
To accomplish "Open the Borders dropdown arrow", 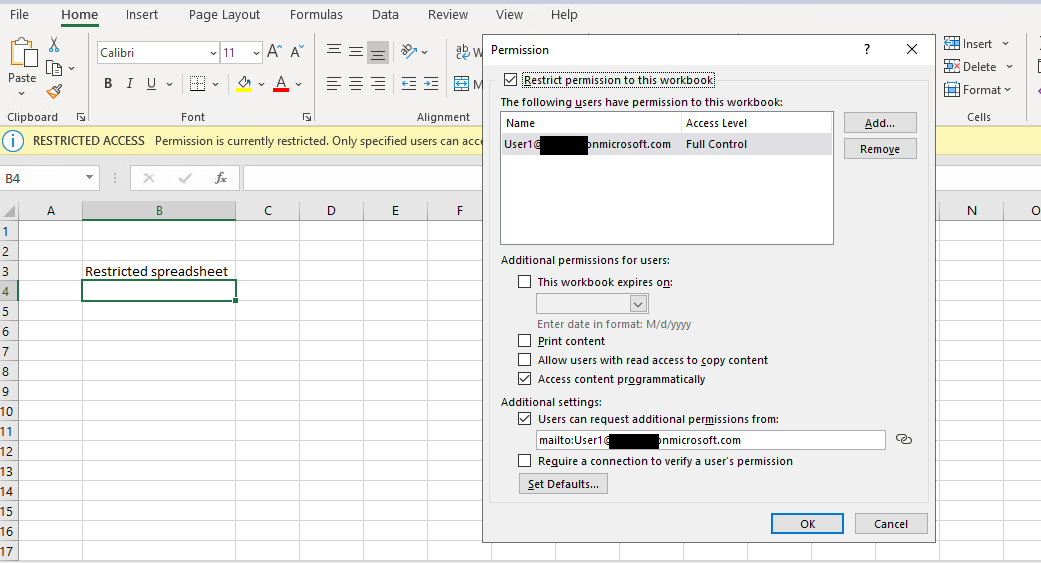I will point(215,84).
